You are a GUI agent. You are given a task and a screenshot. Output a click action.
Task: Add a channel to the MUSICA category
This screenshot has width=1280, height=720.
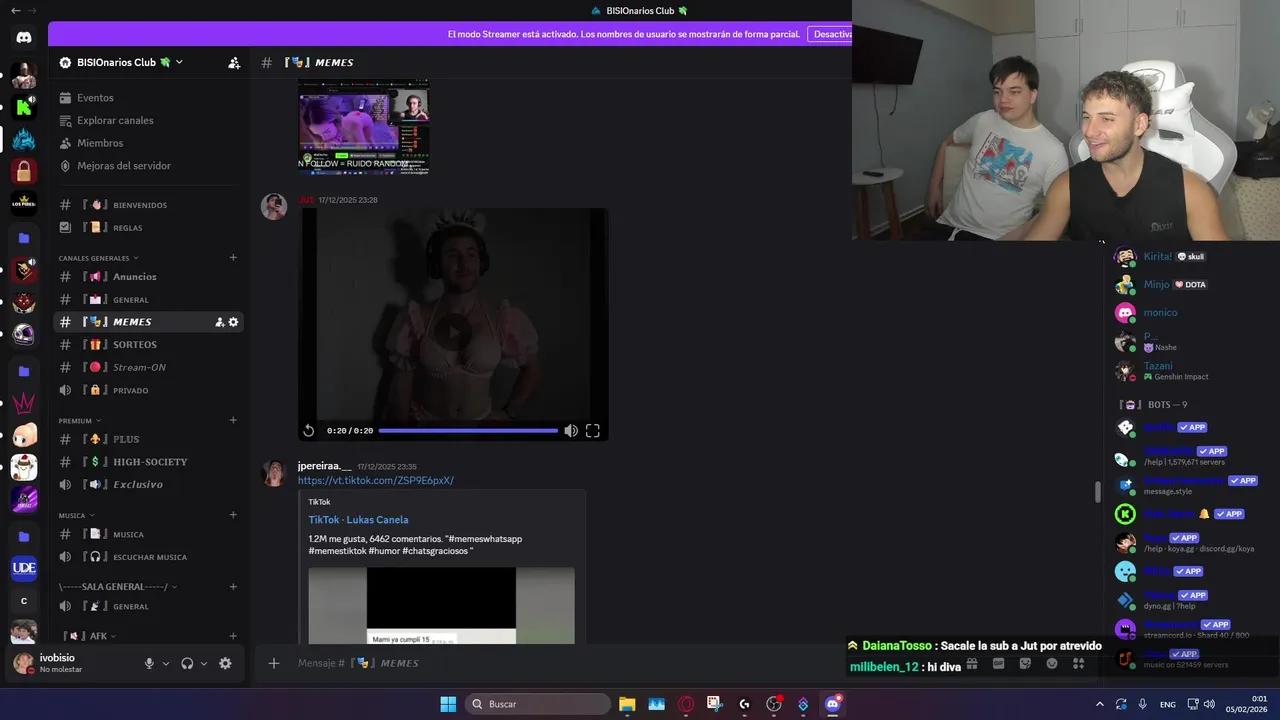[x=233, y=515]
